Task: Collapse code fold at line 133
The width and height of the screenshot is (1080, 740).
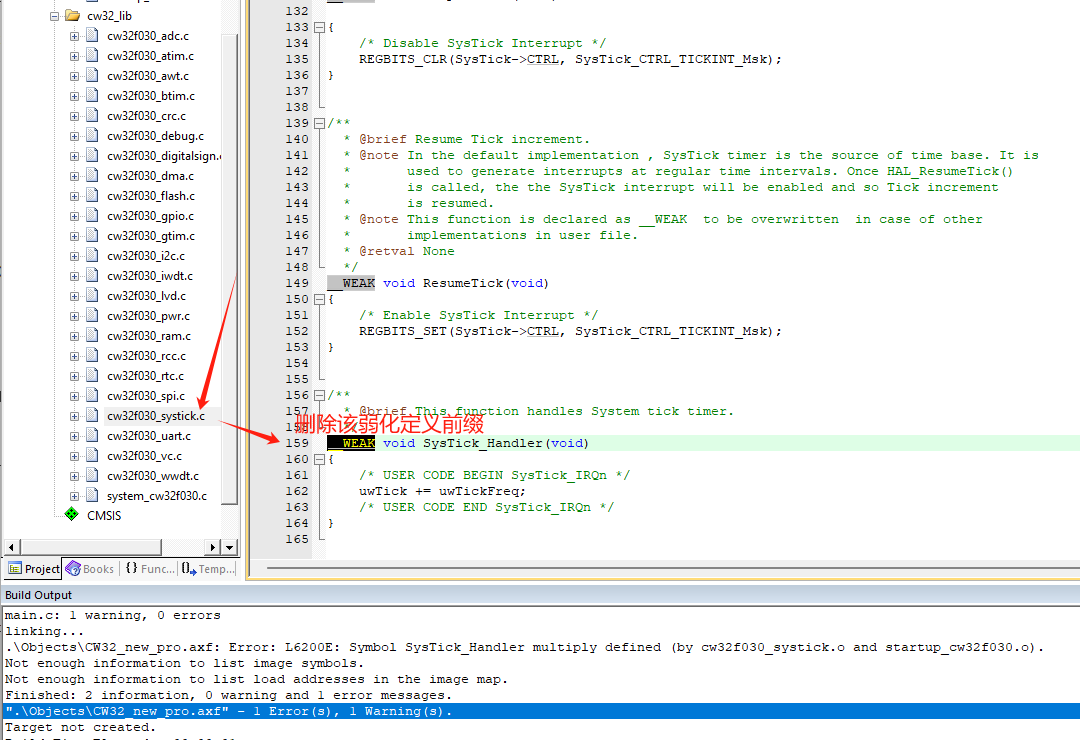Action: coord(319,28)
